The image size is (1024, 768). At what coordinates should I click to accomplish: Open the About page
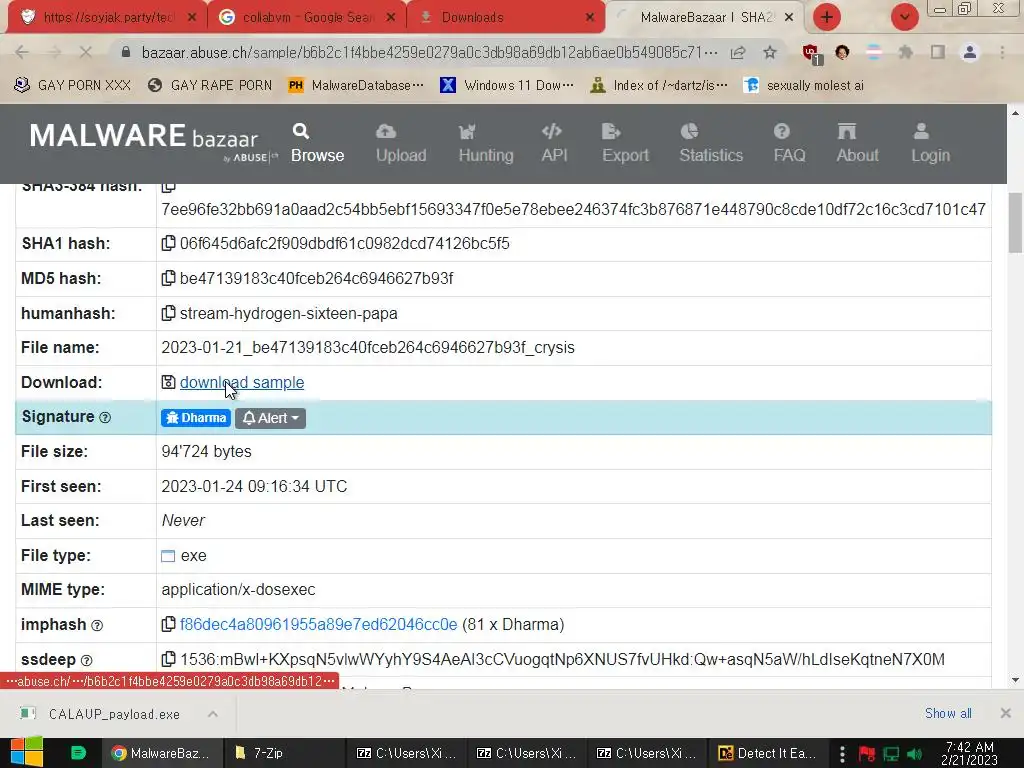point(857,143)
